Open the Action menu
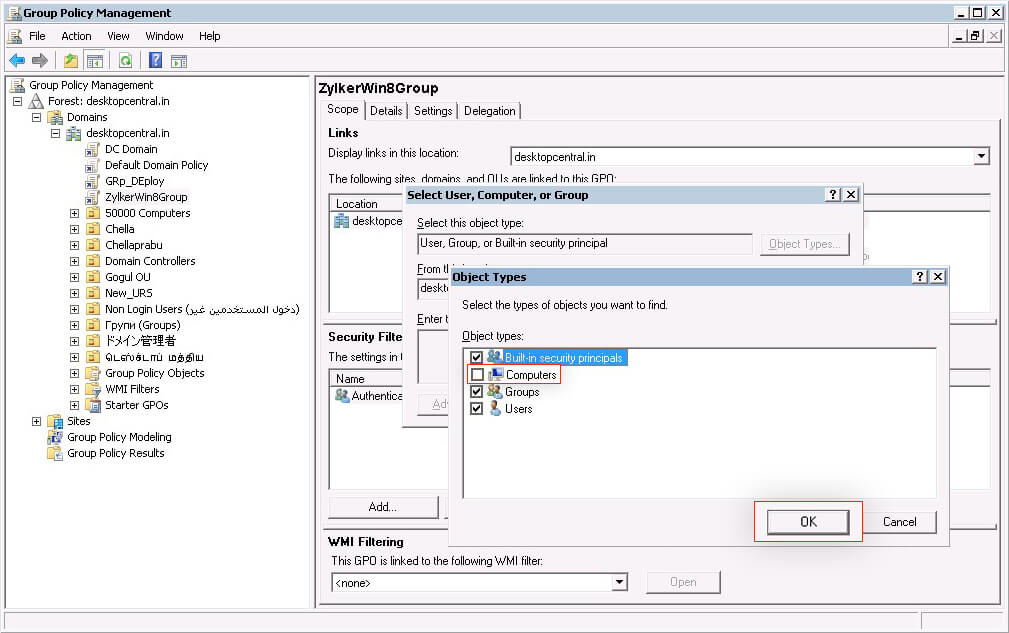Viewport: 1009px width, 633px height. 76,36
